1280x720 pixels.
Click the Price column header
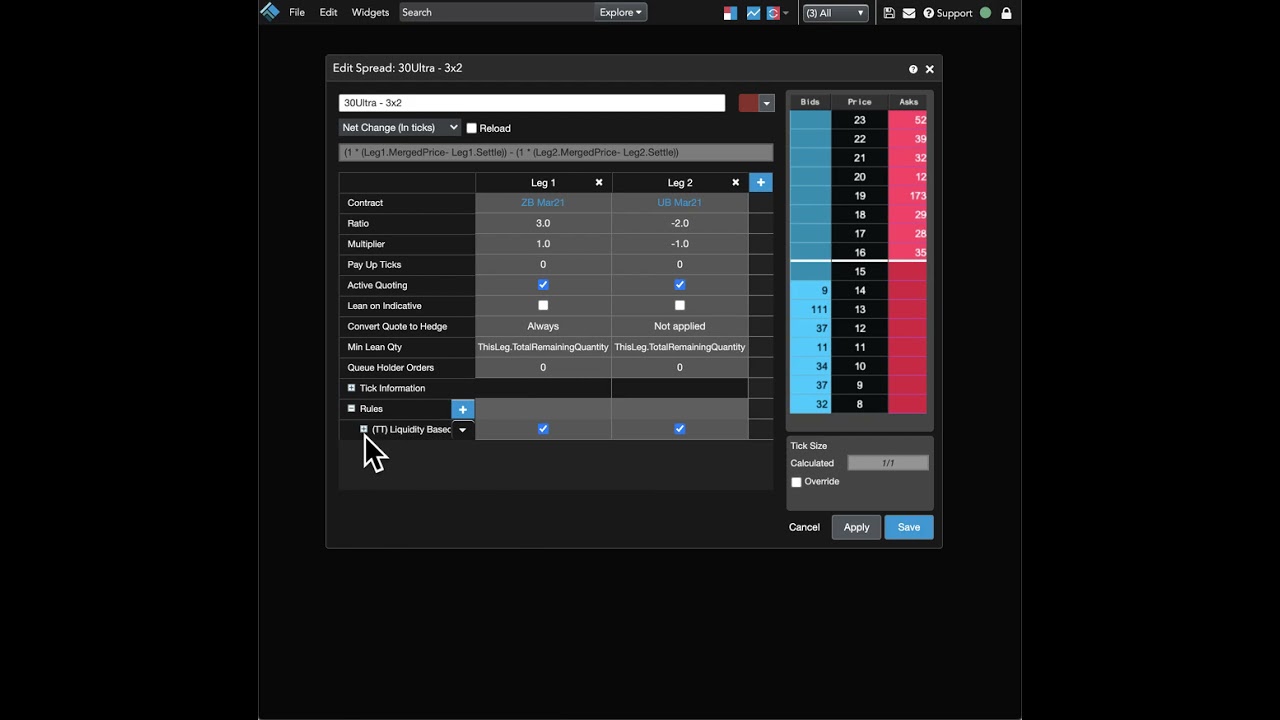click(860, 102)
